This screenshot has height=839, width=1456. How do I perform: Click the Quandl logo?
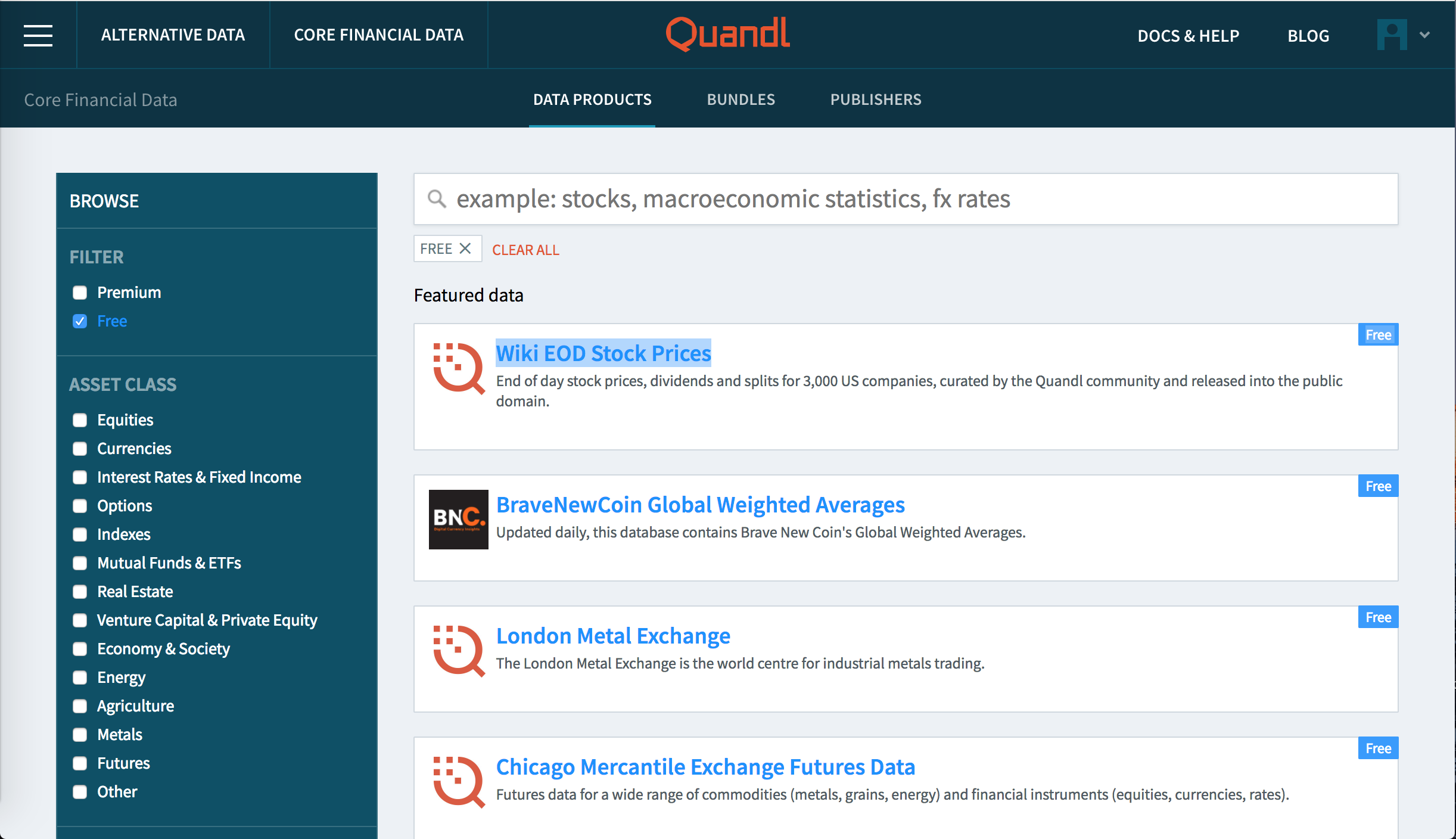tap(728, 34)
